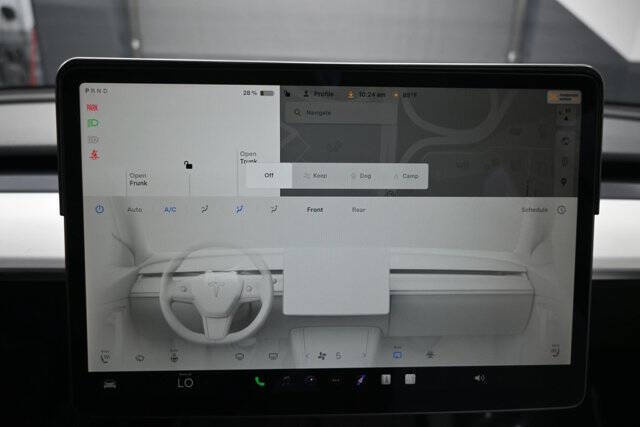Screen dimensions: 640x427
Task: Tap the red seatbelt warning indicator
Action: (94, 155)
